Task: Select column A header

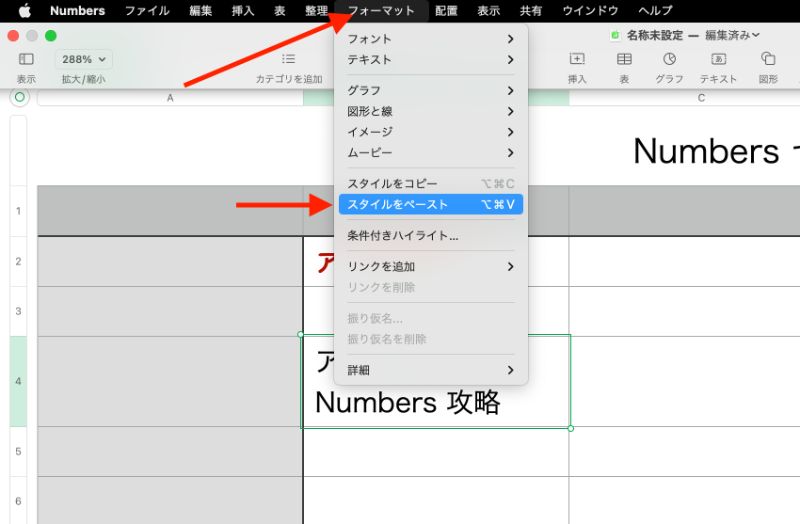Action: pos(170,98)
